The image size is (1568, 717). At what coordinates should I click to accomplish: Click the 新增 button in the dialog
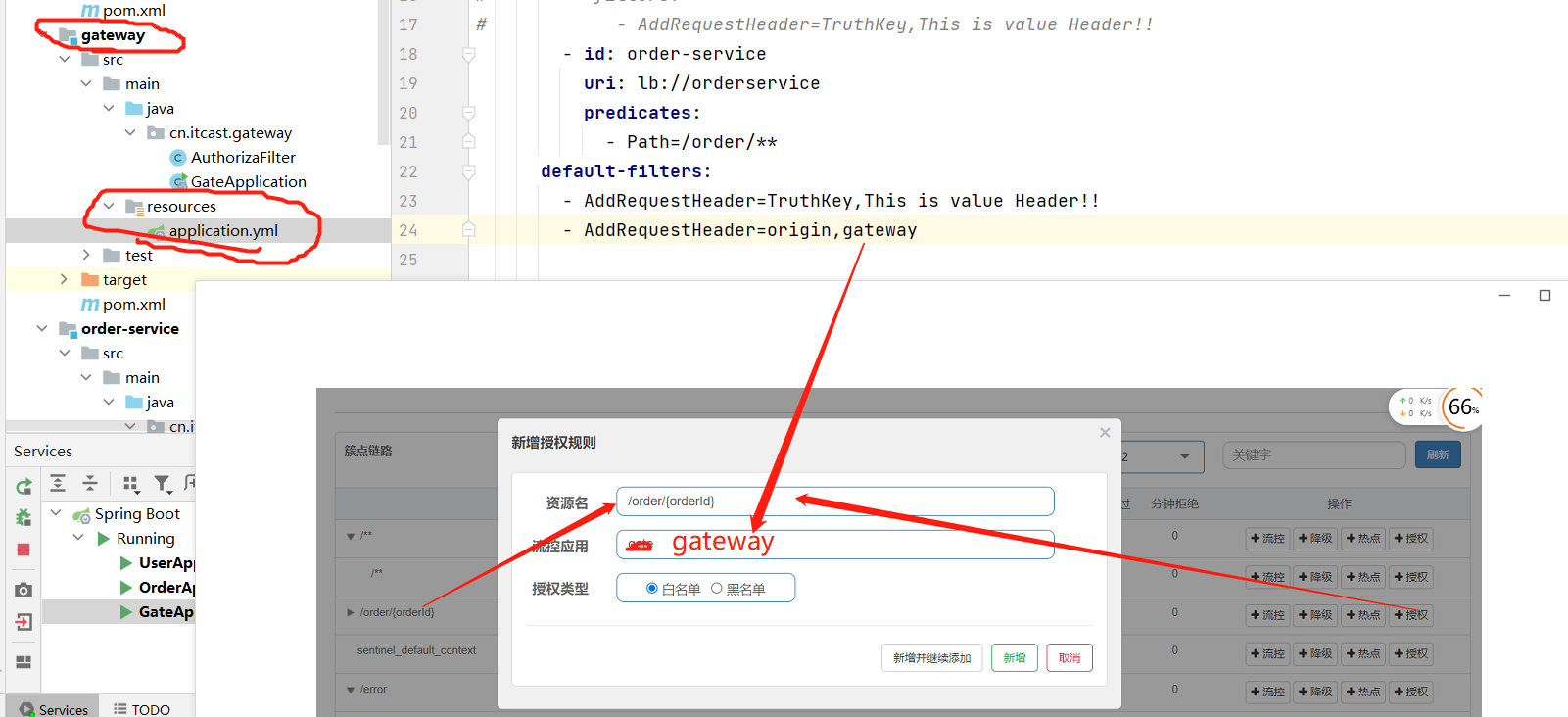pyautogui.click(x=1015, y=658)
